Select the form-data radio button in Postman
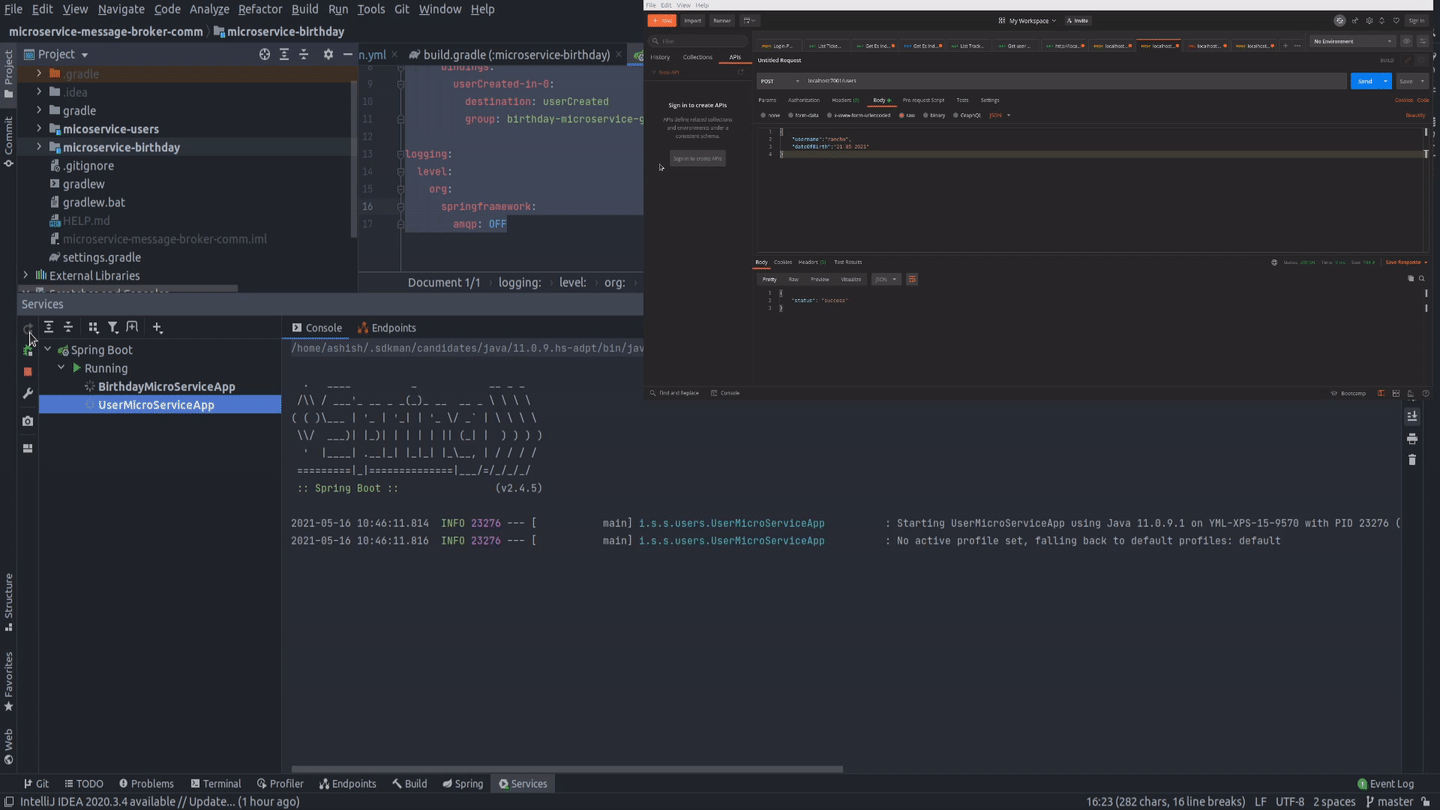1440x810 pixels. (x=791, y=115)
